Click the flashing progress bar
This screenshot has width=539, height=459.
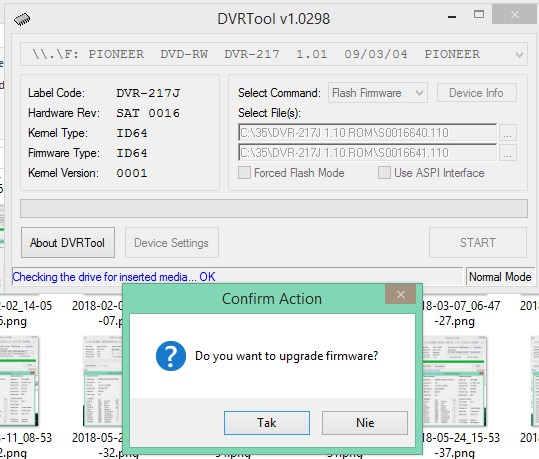[274, 209]
